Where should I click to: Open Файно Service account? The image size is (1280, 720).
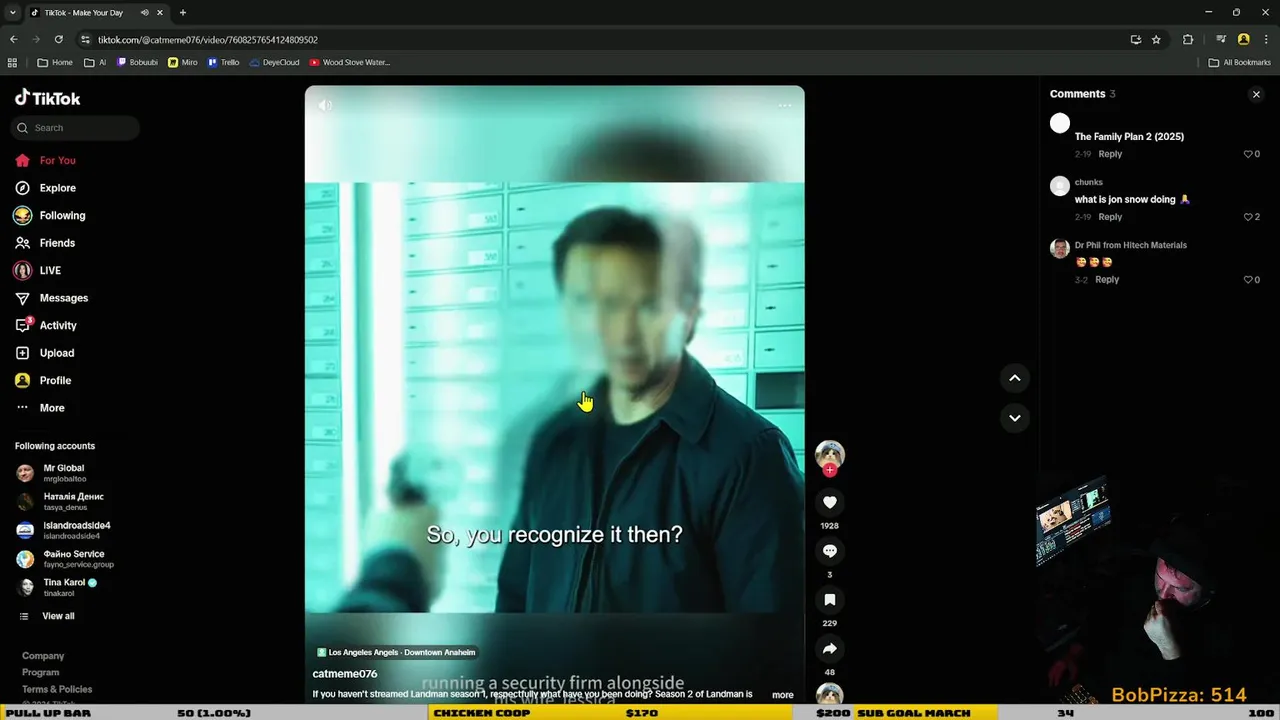pos(65,558)
